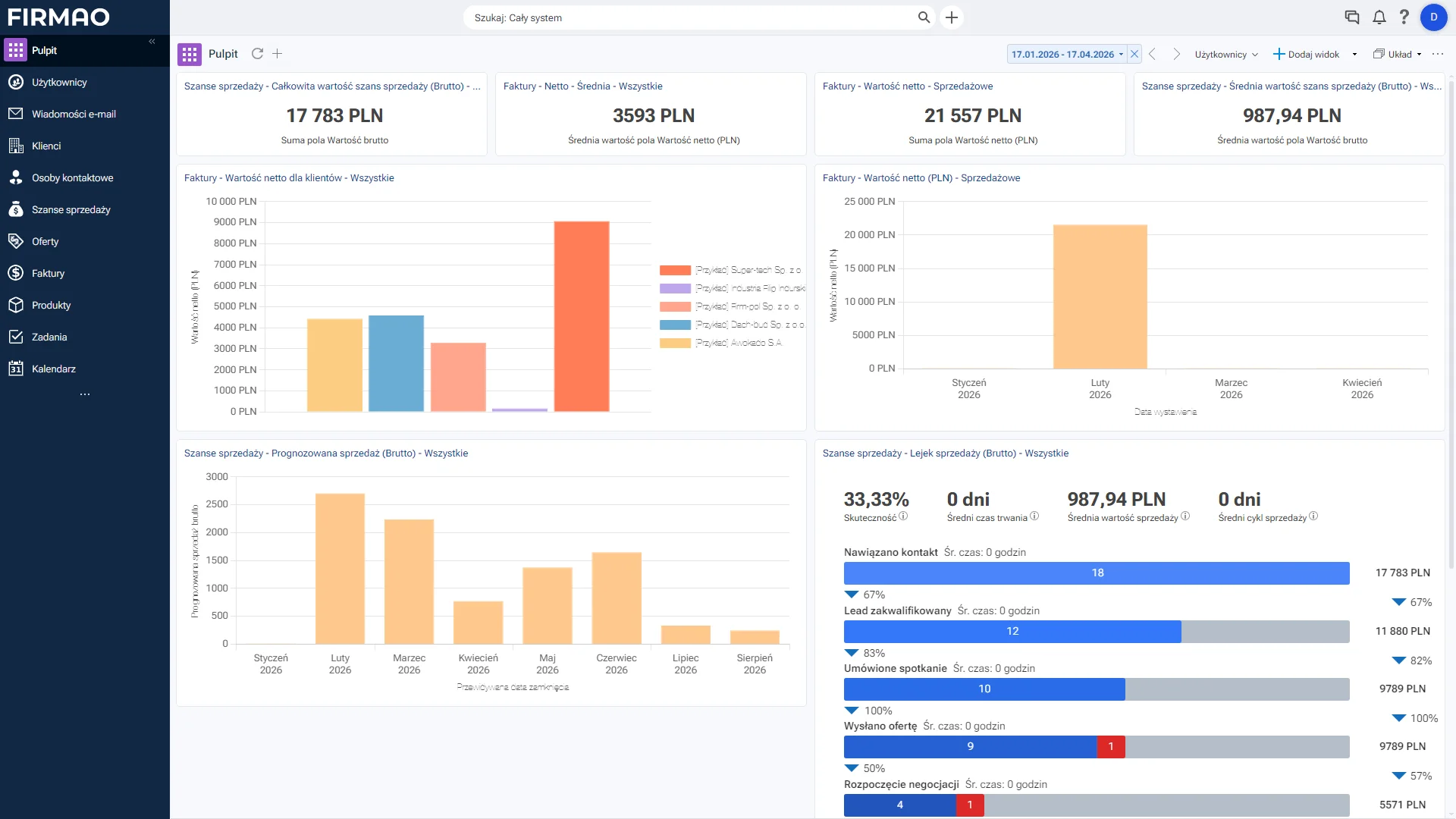Toggle the Awokado S.A. legend series
This screenshot has width=1456, height=819.
coord(720,343)
